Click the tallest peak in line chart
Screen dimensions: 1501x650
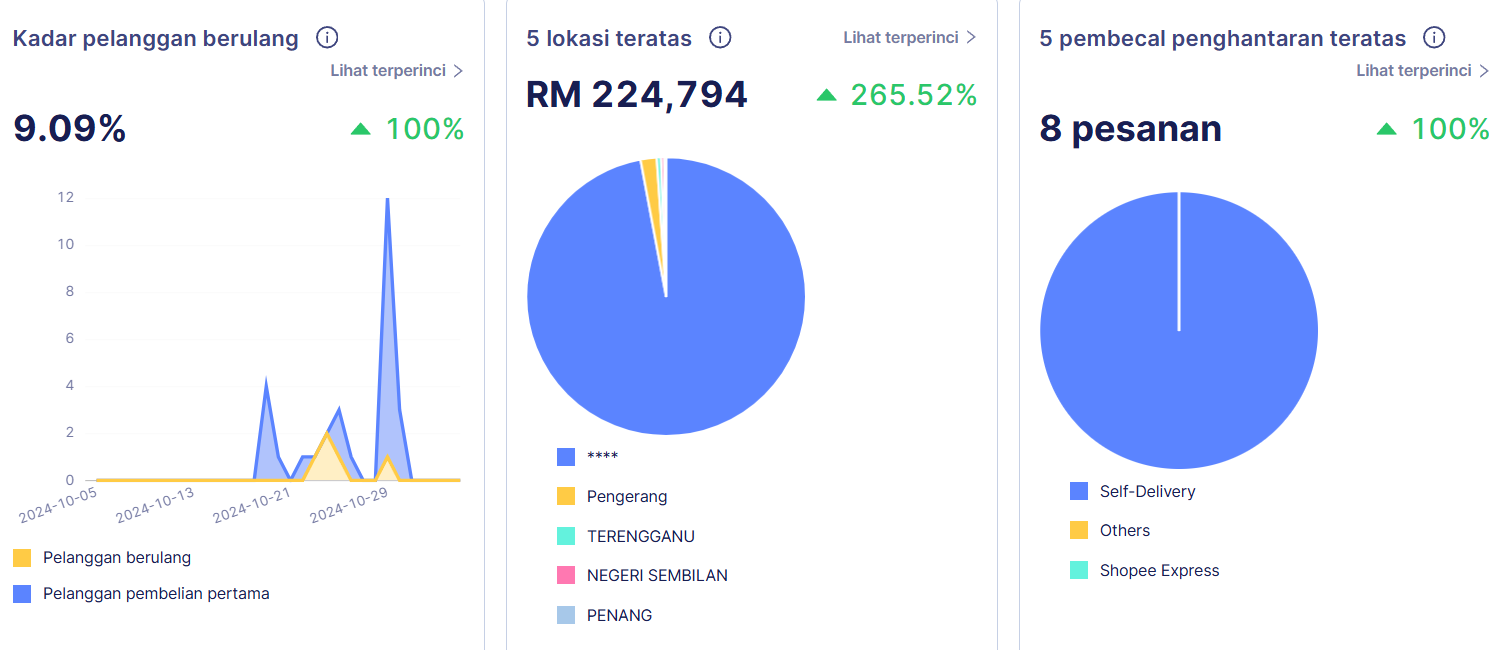point(387,200)
